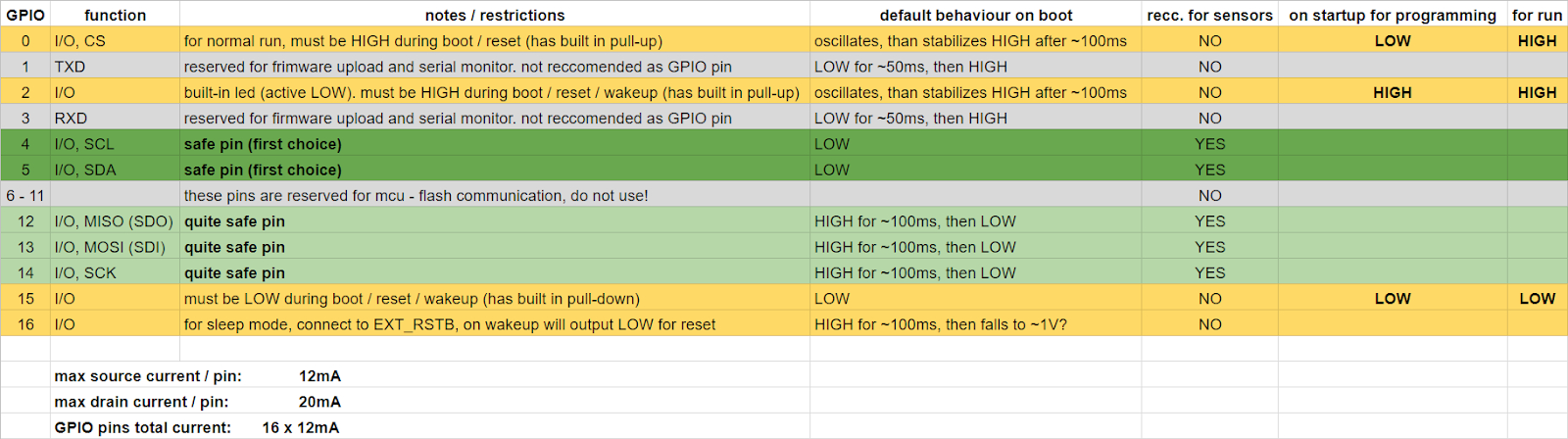Click GPIO 0 'LOW' programming startup cell

1393,41
